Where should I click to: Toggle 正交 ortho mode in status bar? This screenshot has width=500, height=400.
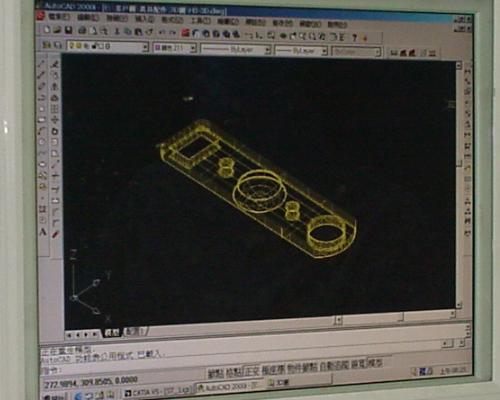(x=252, y=371)
